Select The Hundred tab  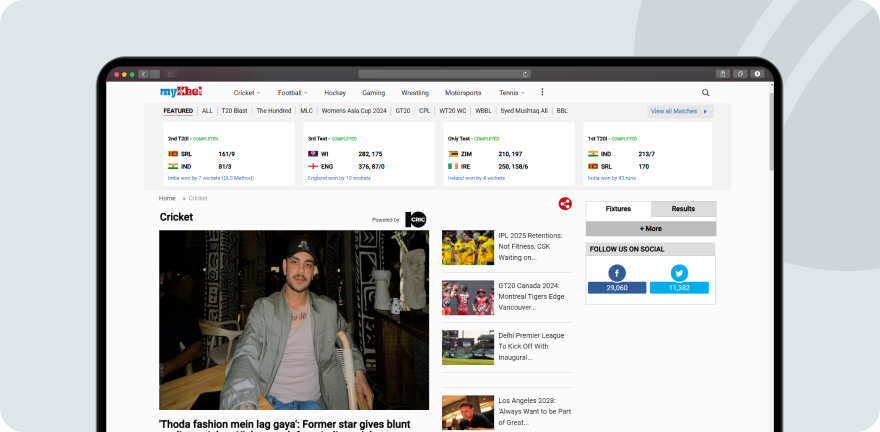click(x=274, y=111)
